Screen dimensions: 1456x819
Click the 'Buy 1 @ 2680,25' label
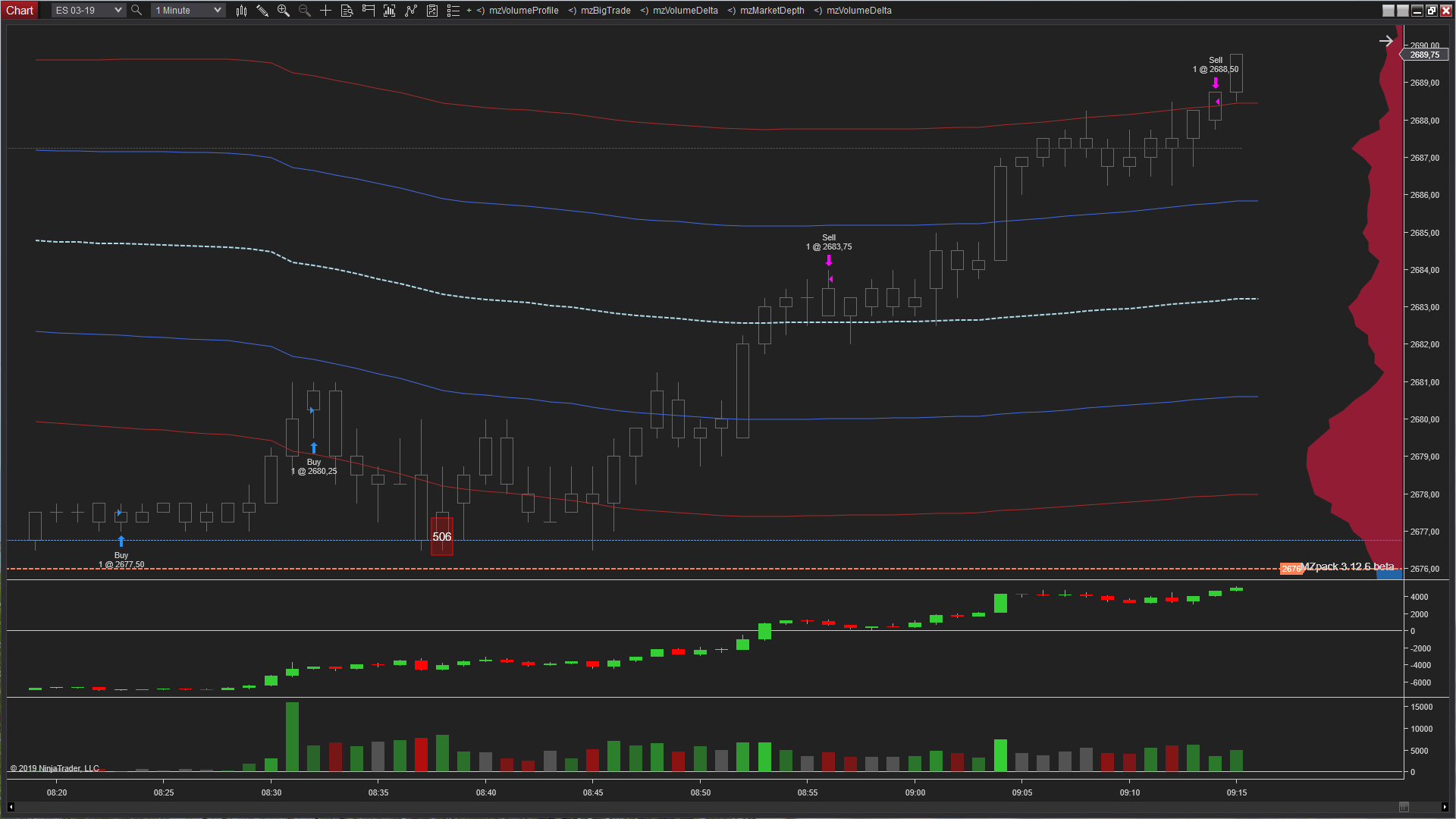(314, 466)
